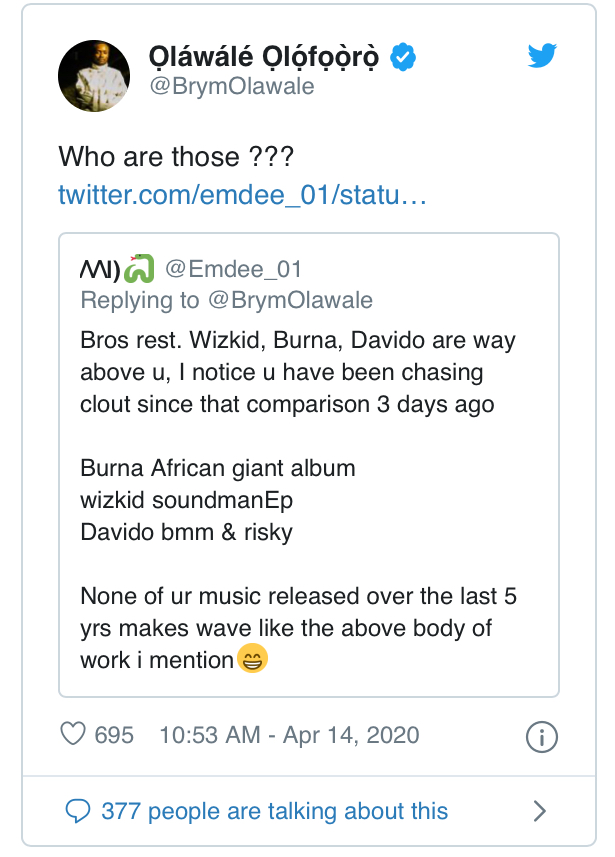Viewport: 615px width, 857px height.
Task: Click the Twitter bird logo icon
Action: pyautogui.click(x=541, y=58)
